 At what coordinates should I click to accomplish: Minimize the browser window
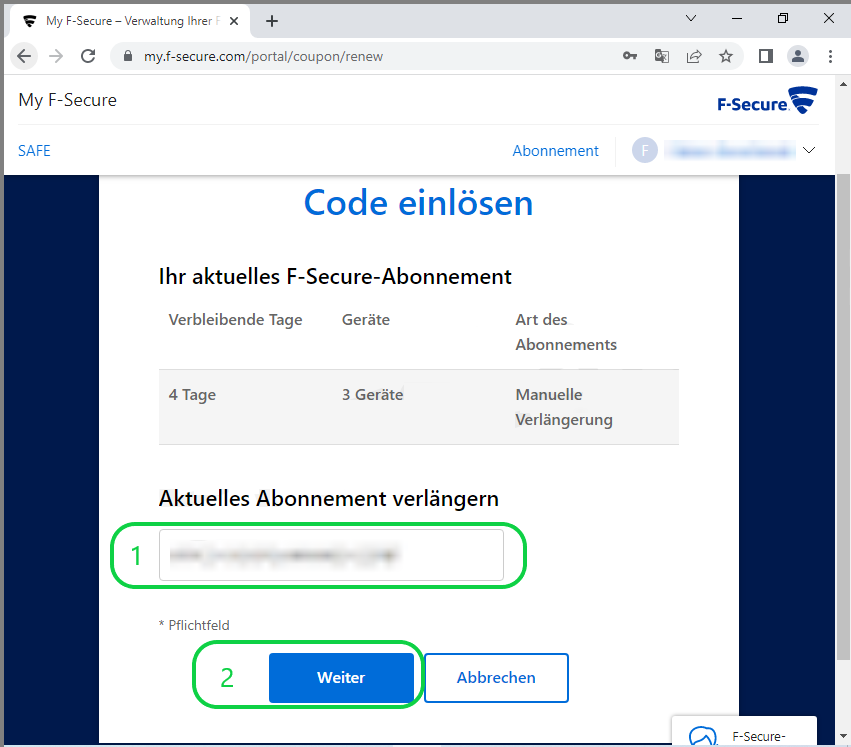pyautogui.click(x=736, y=18)
